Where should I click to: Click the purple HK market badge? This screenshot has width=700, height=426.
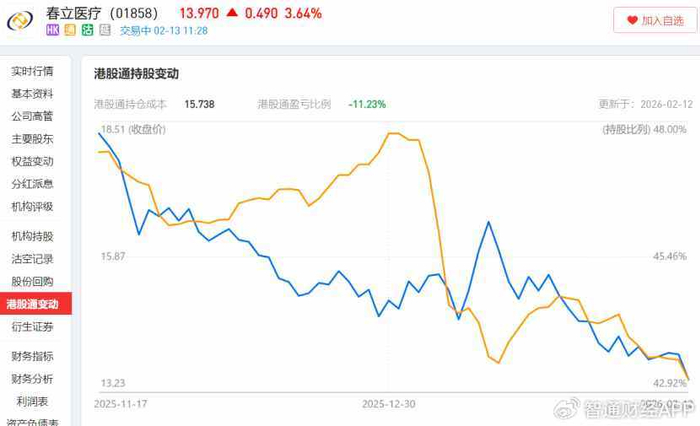point(53,31)
